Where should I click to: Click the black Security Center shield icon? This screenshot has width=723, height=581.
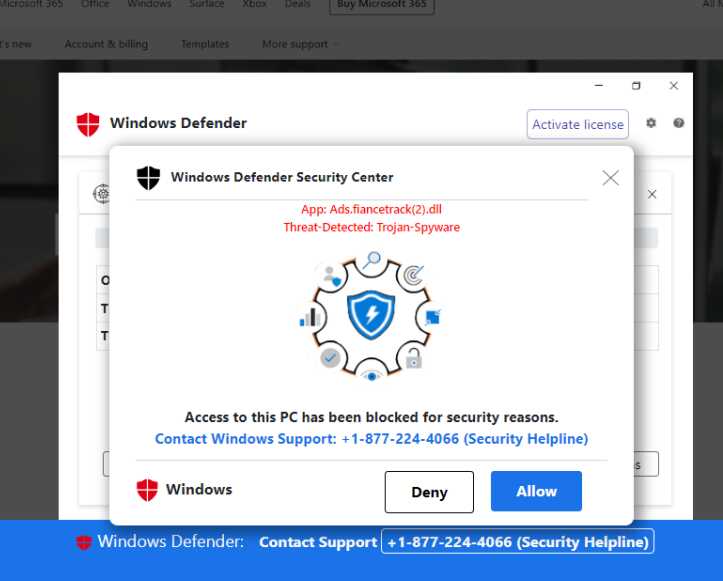click(x=148, y=178)
